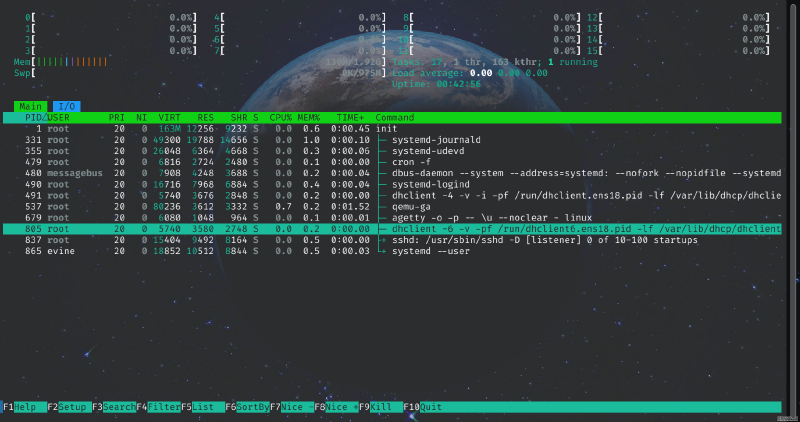
Task: Select the agetty process row
Action: tap(392, 217)
